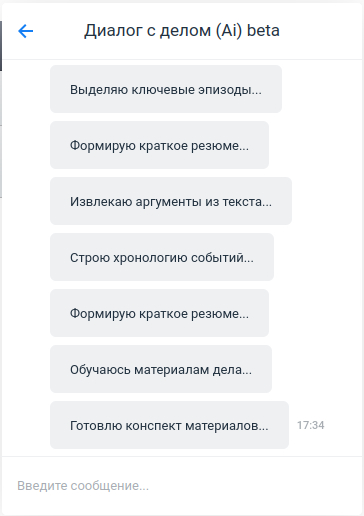Image resolution: width=364 pixels, height=516 pixels.
Task: Click the 17:34 message timestamp
Action: pos(311,425)
